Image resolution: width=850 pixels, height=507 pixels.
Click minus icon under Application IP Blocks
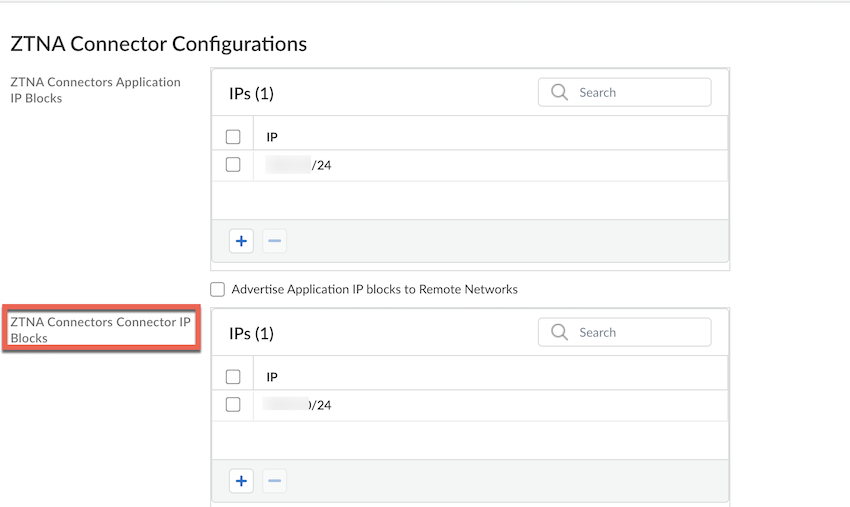point(275,241)
